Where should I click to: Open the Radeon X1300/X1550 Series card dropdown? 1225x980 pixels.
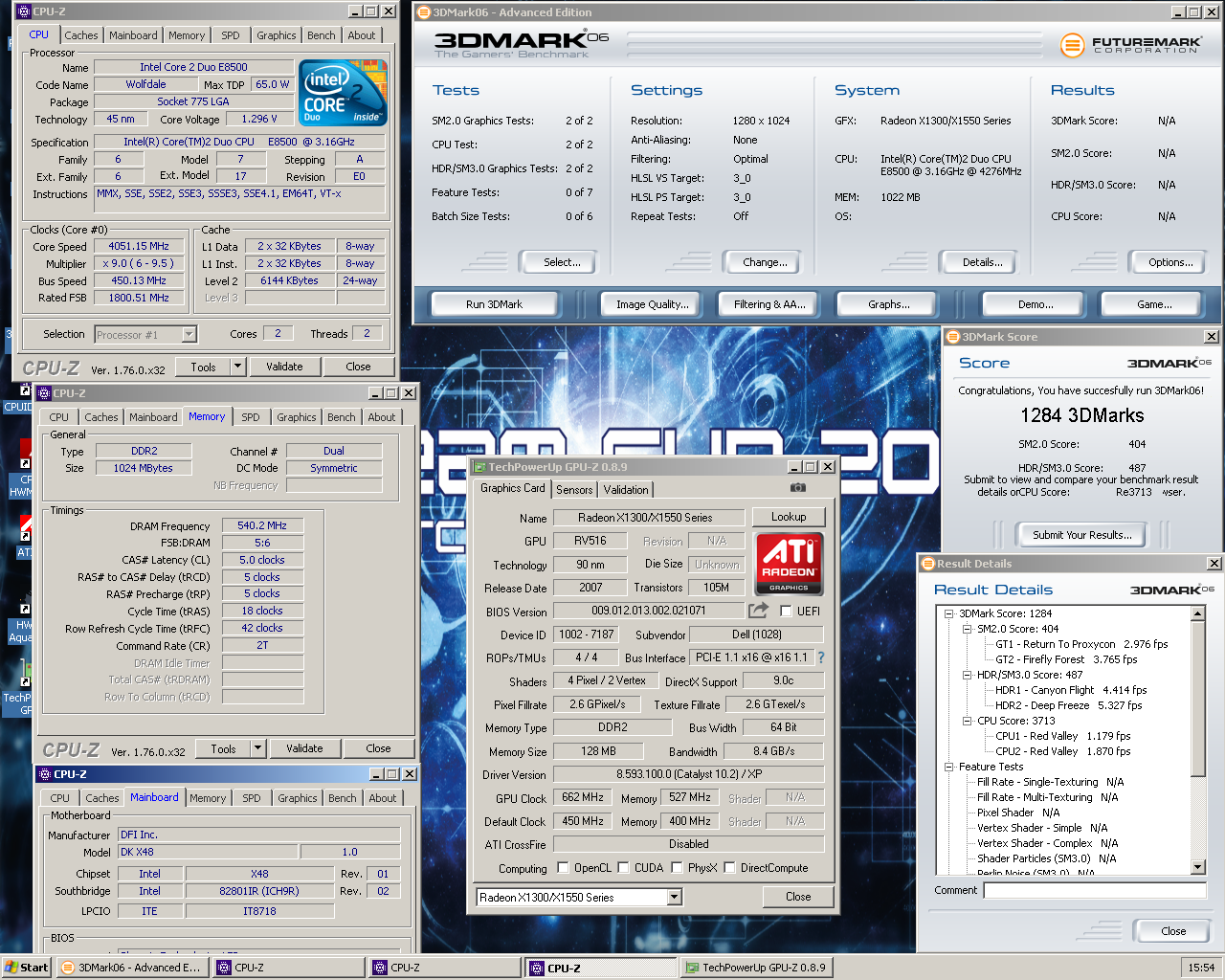(x=674, y=897)
